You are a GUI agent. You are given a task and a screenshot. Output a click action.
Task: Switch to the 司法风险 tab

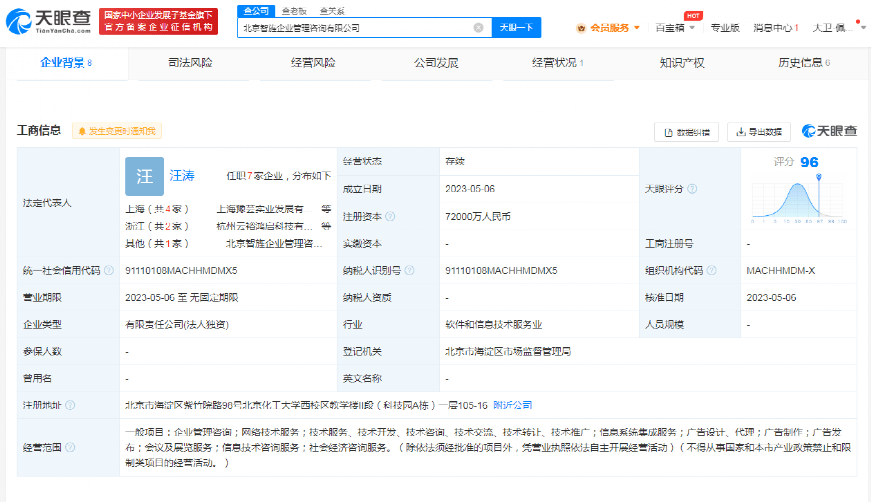click(x=191, y=63)
